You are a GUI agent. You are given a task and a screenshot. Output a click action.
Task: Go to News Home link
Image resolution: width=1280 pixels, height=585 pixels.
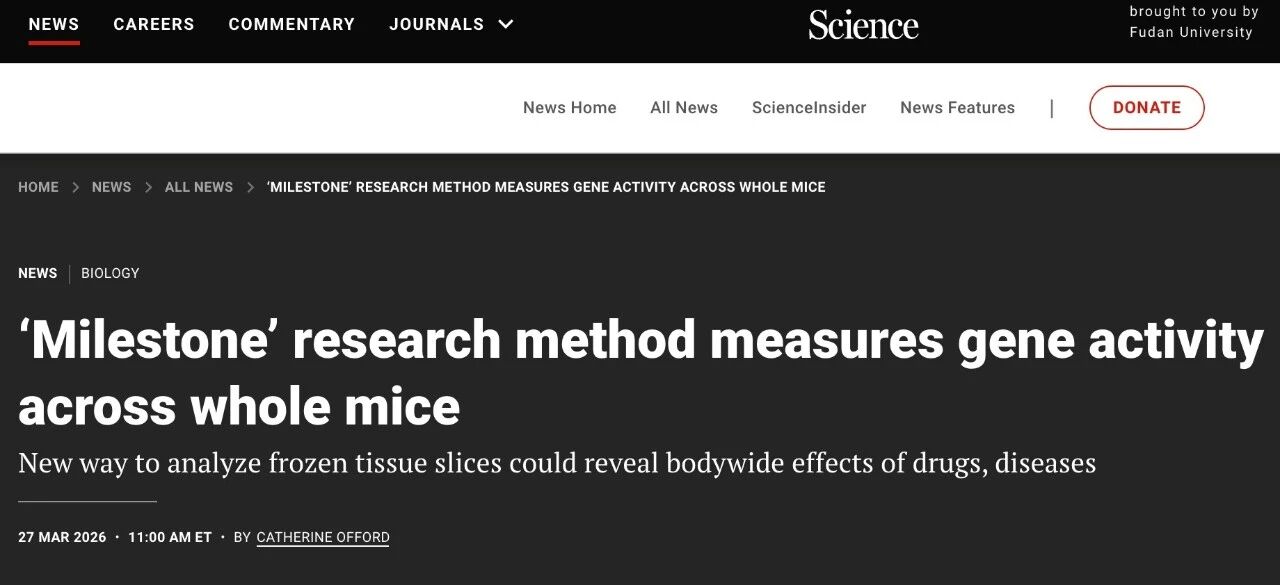[x=569, y=108]
